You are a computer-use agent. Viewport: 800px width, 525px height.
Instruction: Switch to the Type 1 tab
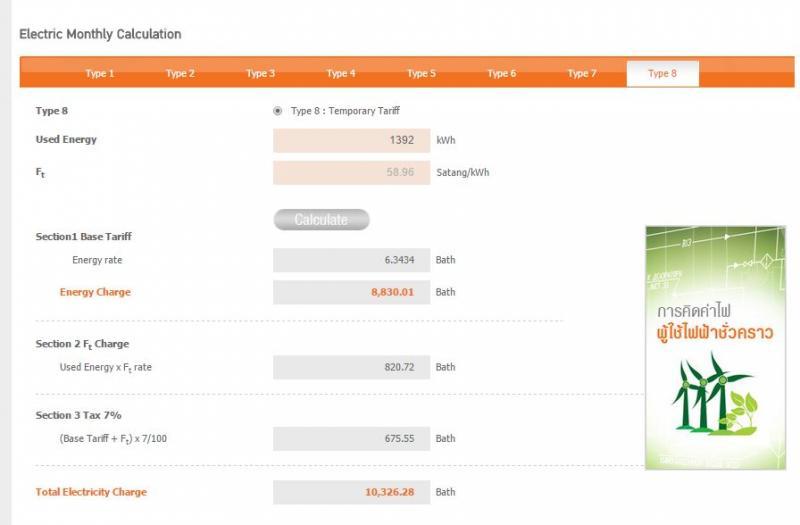coord(99,73)
